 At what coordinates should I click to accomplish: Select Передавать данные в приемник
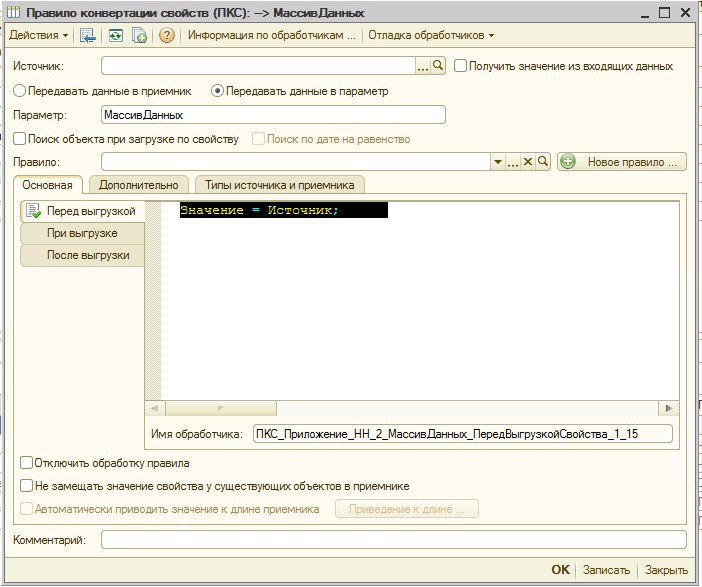19,91
